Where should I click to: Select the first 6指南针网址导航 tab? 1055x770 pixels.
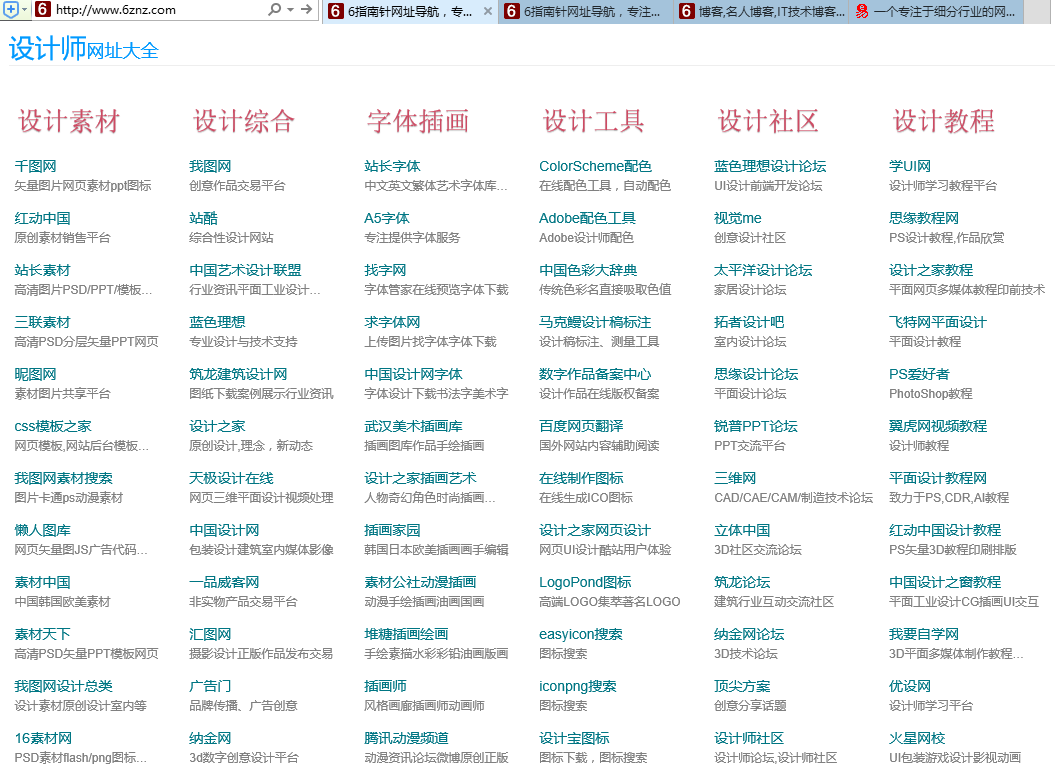click(x=410, y=11)
